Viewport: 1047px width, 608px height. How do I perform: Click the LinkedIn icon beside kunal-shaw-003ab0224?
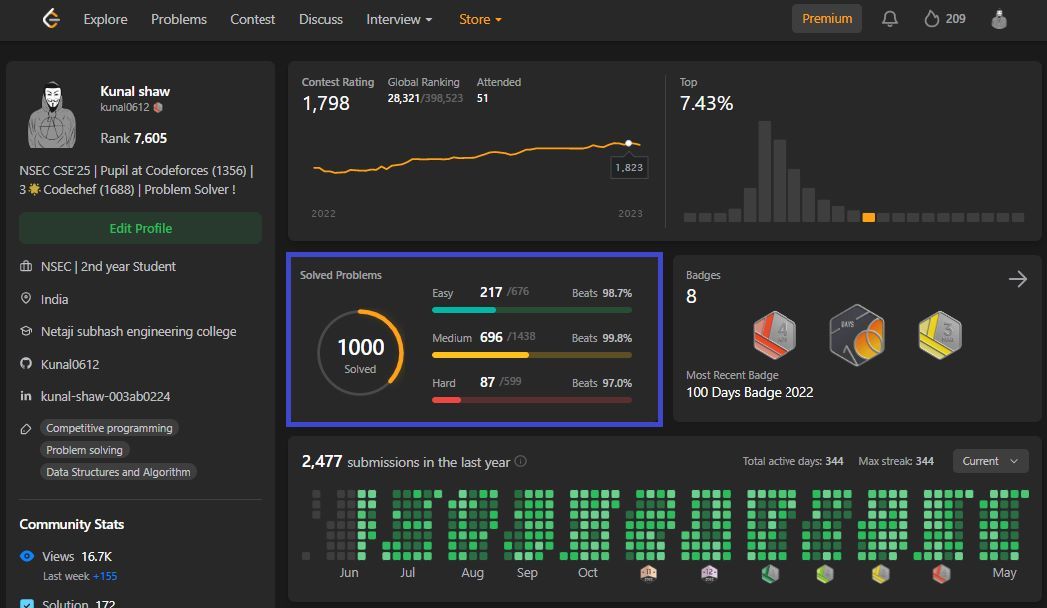(26, 396)
